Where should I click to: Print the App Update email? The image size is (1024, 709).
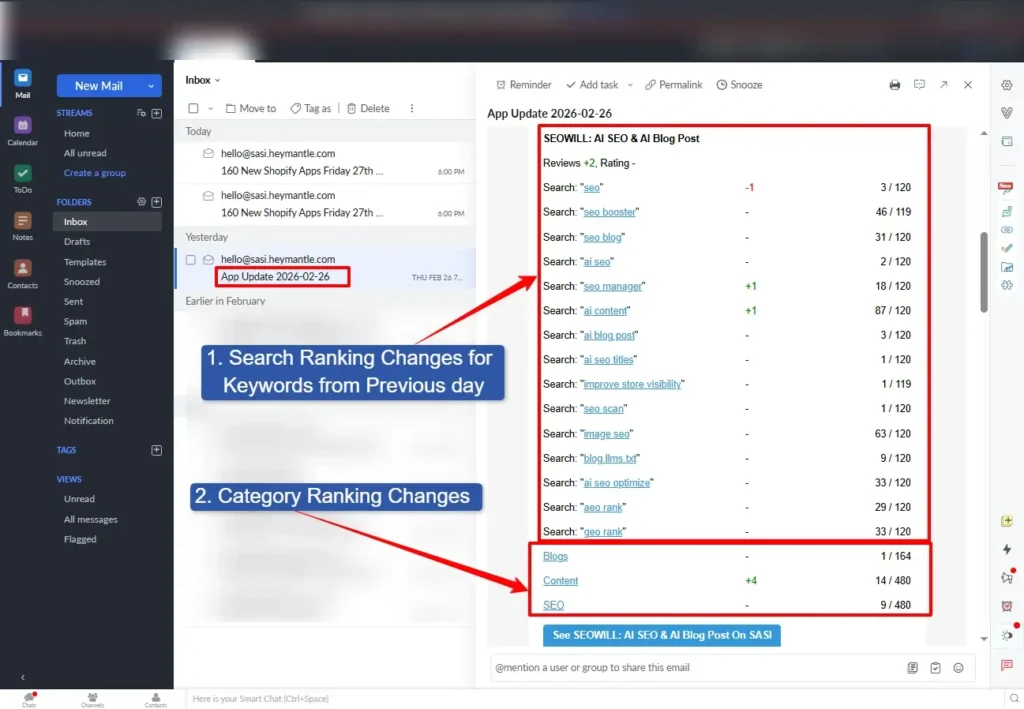point(894,85)
